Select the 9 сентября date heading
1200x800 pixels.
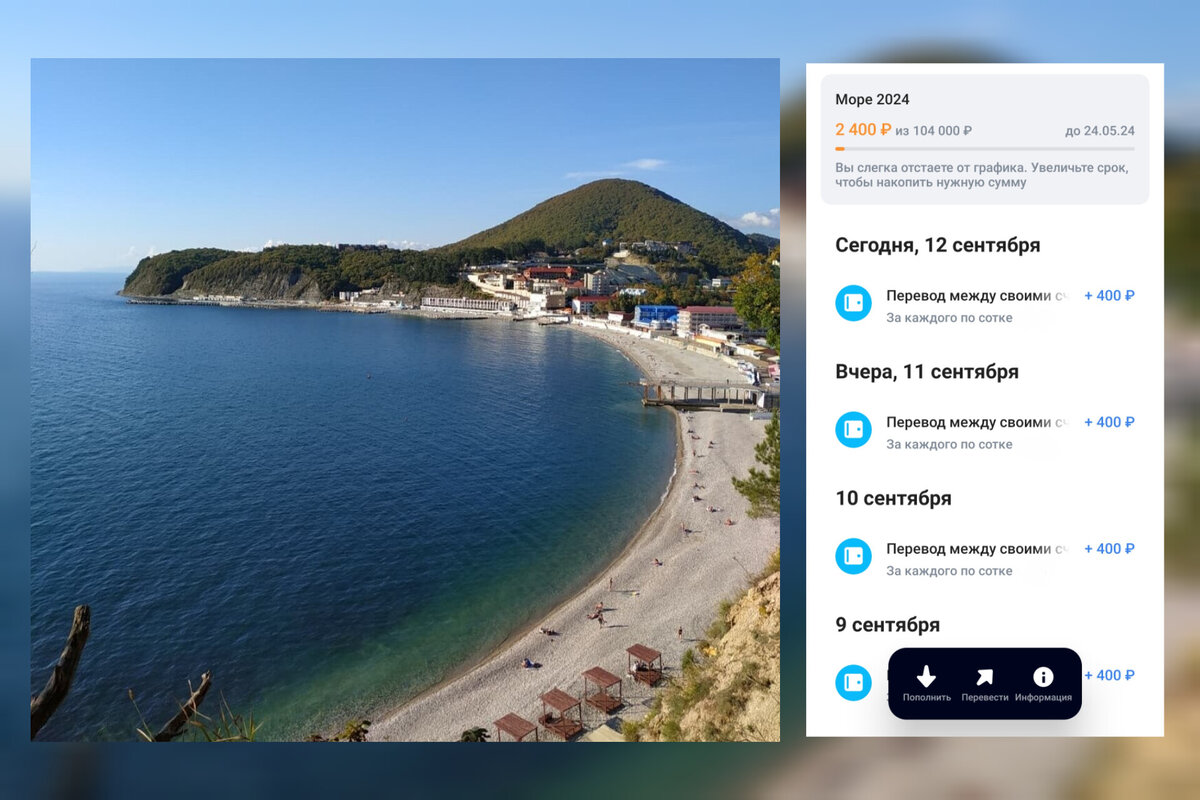[x=888, y=624]
